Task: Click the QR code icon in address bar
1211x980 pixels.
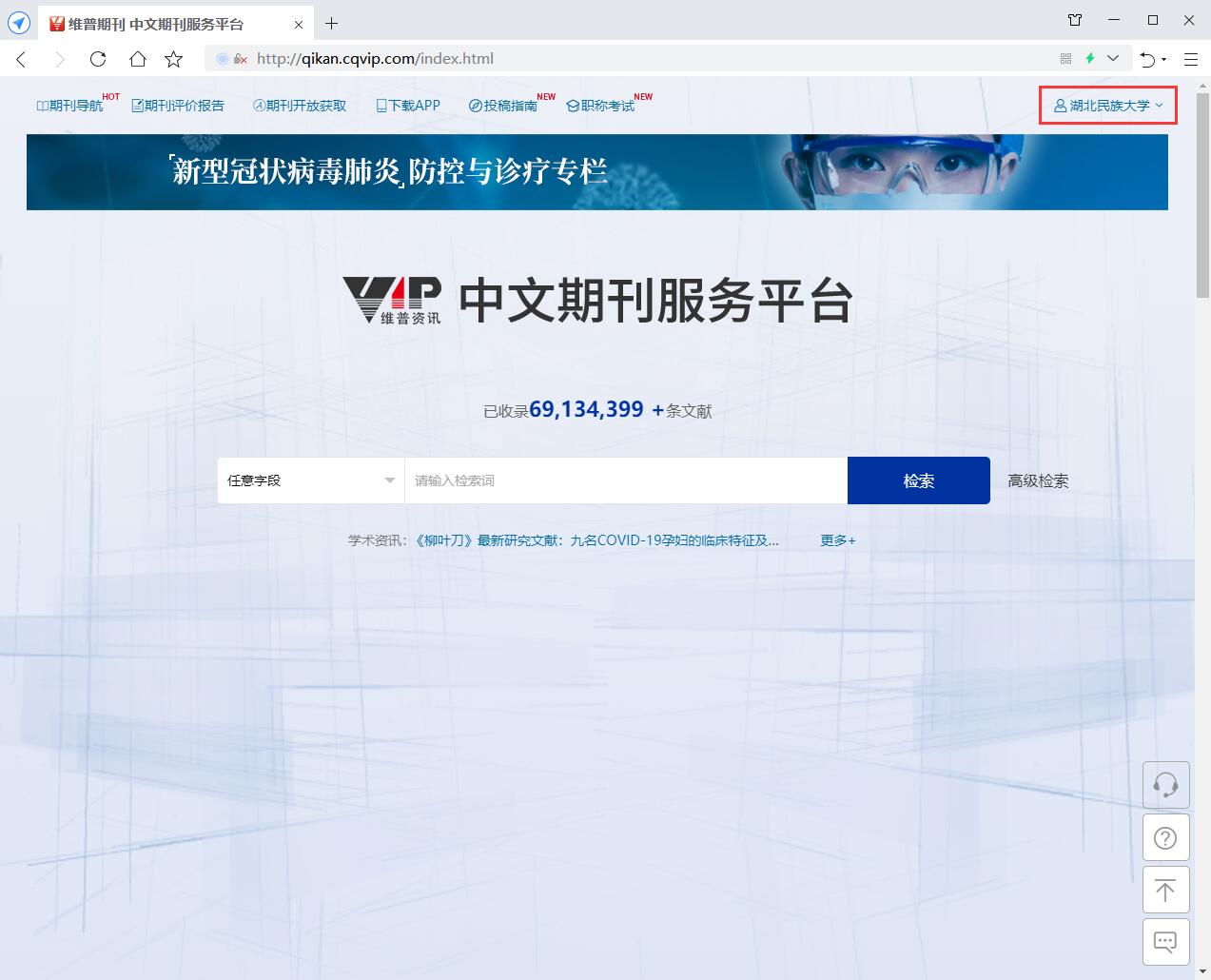Action: pos(1065,59)
